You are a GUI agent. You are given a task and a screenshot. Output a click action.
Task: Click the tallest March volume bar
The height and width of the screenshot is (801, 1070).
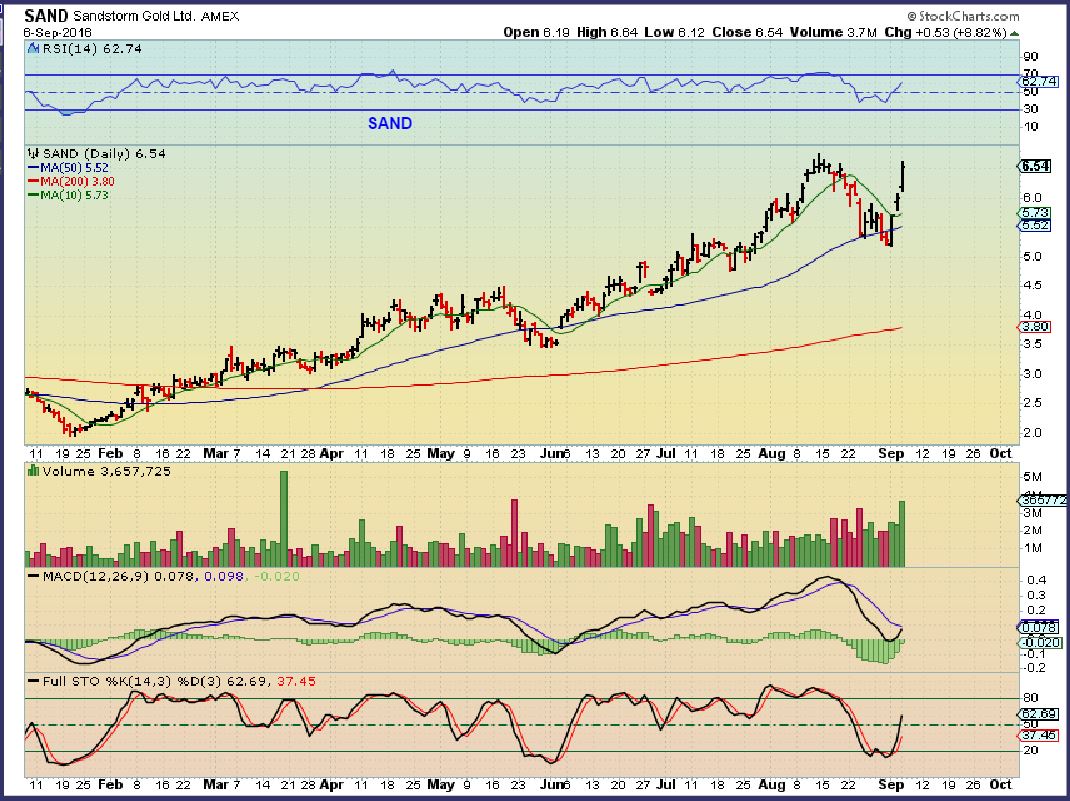click(x=284, y=519)
